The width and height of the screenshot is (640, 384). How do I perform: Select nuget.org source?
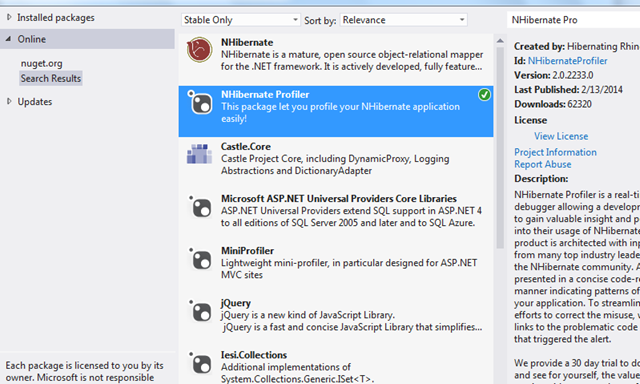pyautogui.click(x=42, y=63)
